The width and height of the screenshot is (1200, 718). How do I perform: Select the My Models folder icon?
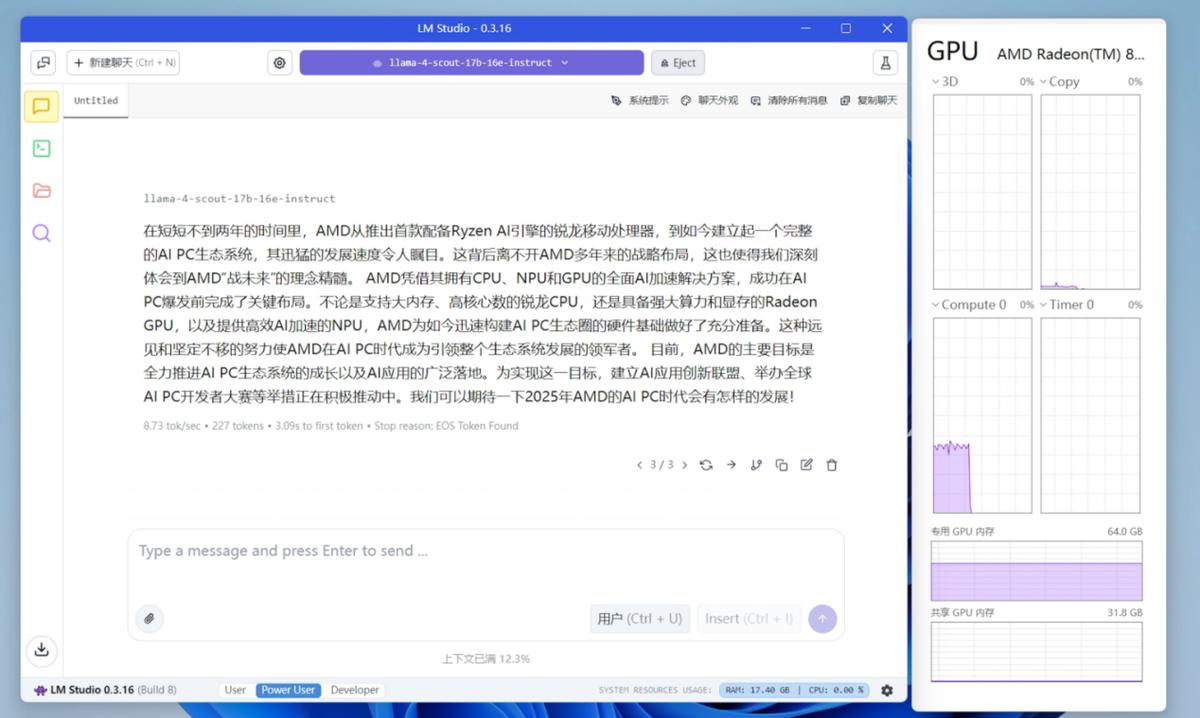(x=41, y=190)
